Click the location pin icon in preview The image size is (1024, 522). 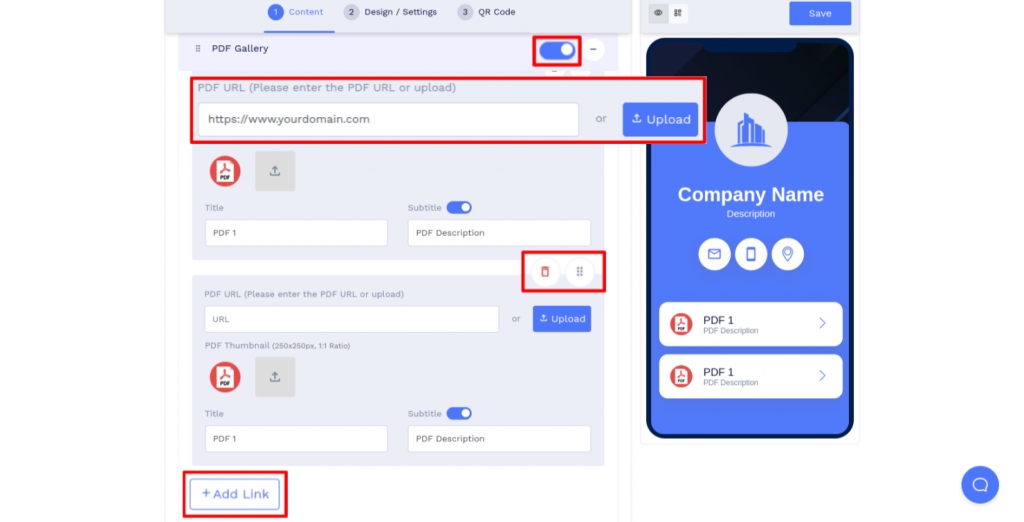788,254
